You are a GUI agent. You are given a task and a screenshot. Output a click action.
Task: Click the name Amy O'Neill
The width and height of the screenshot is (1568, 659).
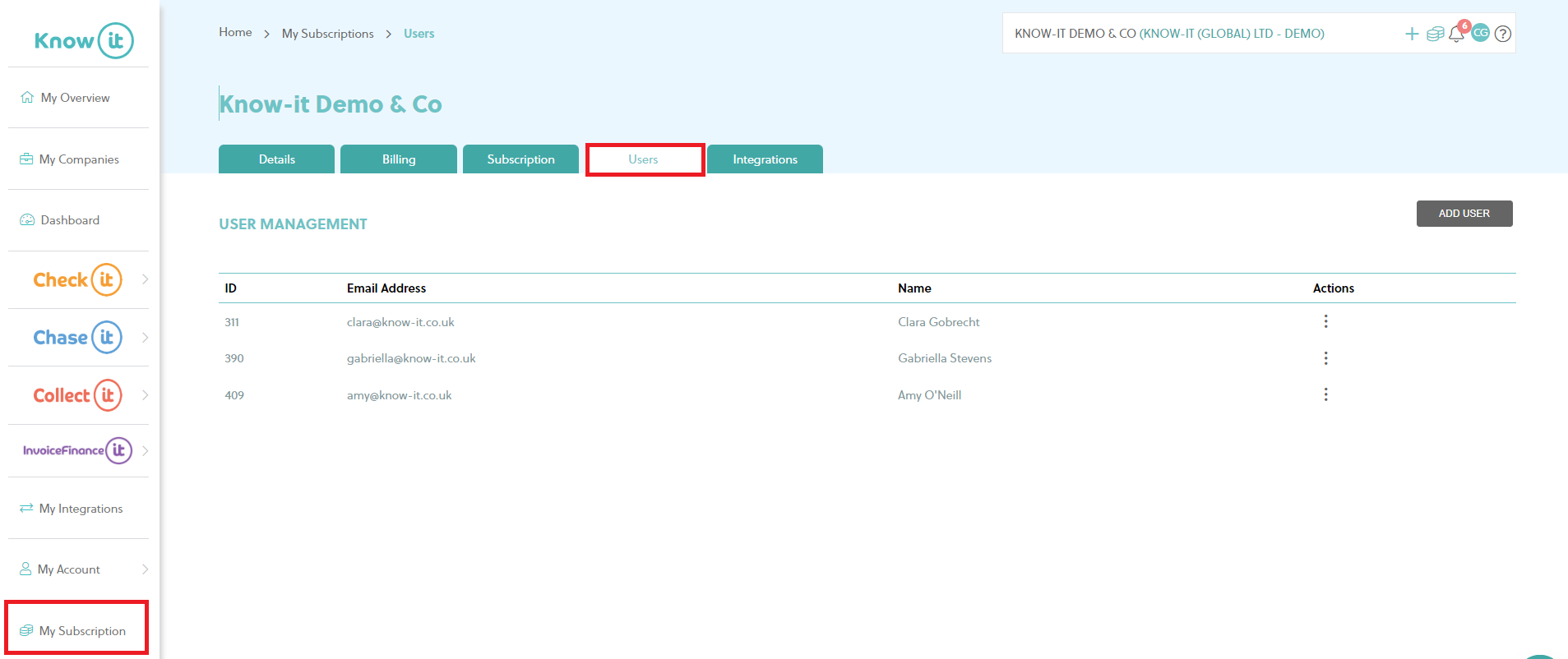click(x=929, y=395)
